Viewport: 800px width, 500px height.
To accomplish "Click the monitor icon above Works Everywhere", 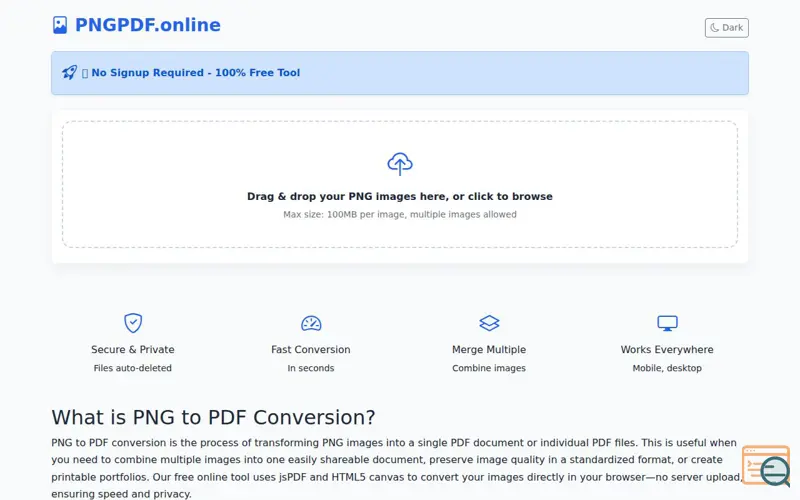I will (x=667, y=323).
